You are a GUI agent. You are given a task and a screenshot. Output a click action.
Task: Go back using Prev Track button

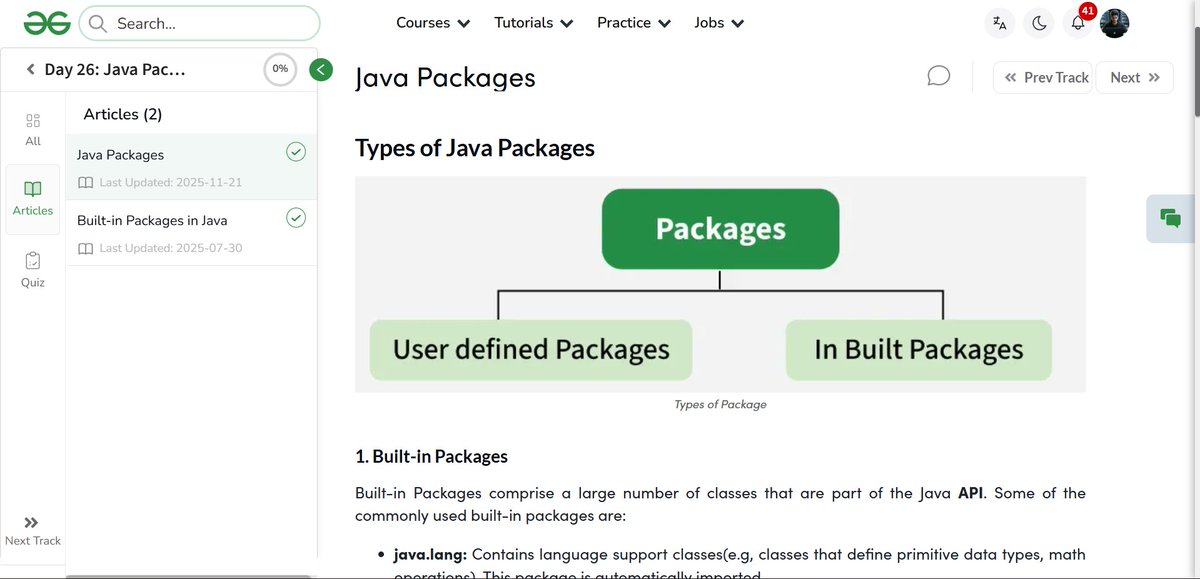point(1043,77)
